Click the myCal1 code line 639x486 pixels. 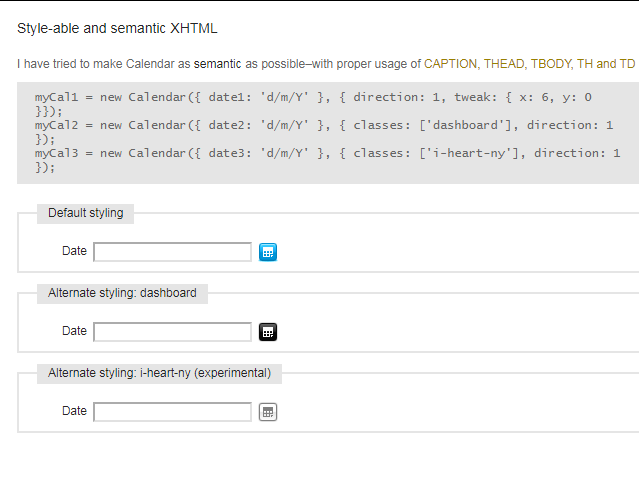point(313,104)
